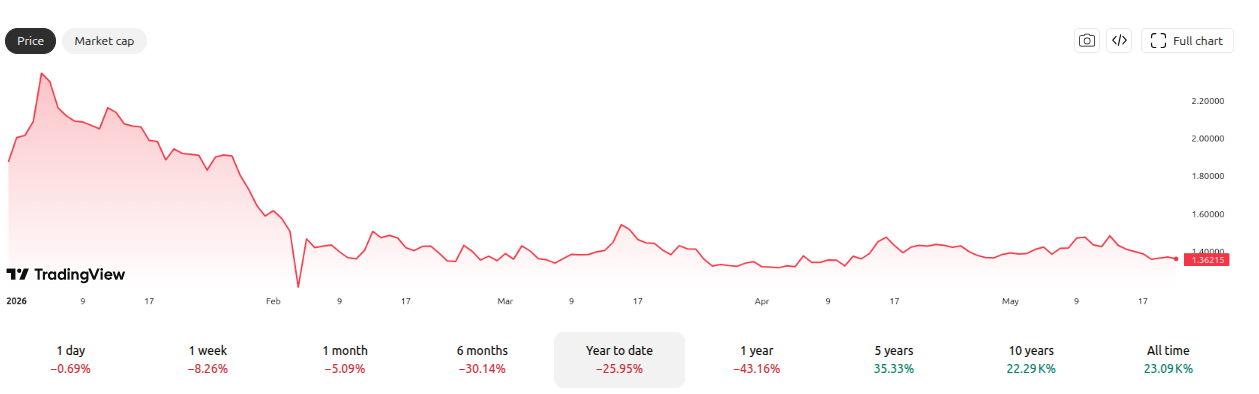Click the 1.36215 current price label
Viewport: 1259px width, 394px height.
coord(1208,259)
